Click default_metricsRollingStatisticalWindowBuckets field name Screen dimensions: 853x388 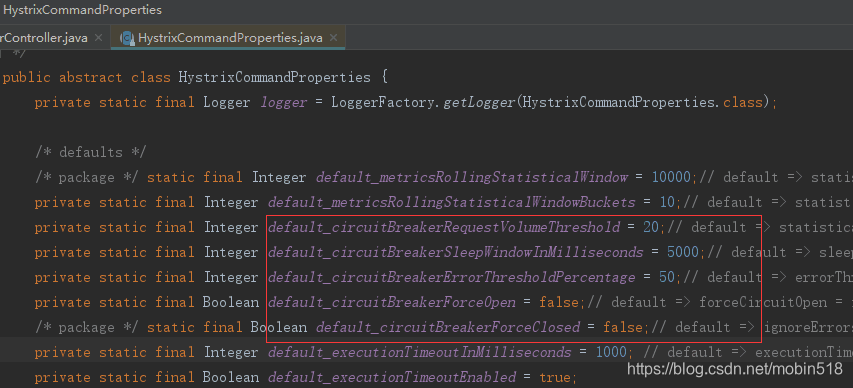pyautogui.click(x=452, y=202)
